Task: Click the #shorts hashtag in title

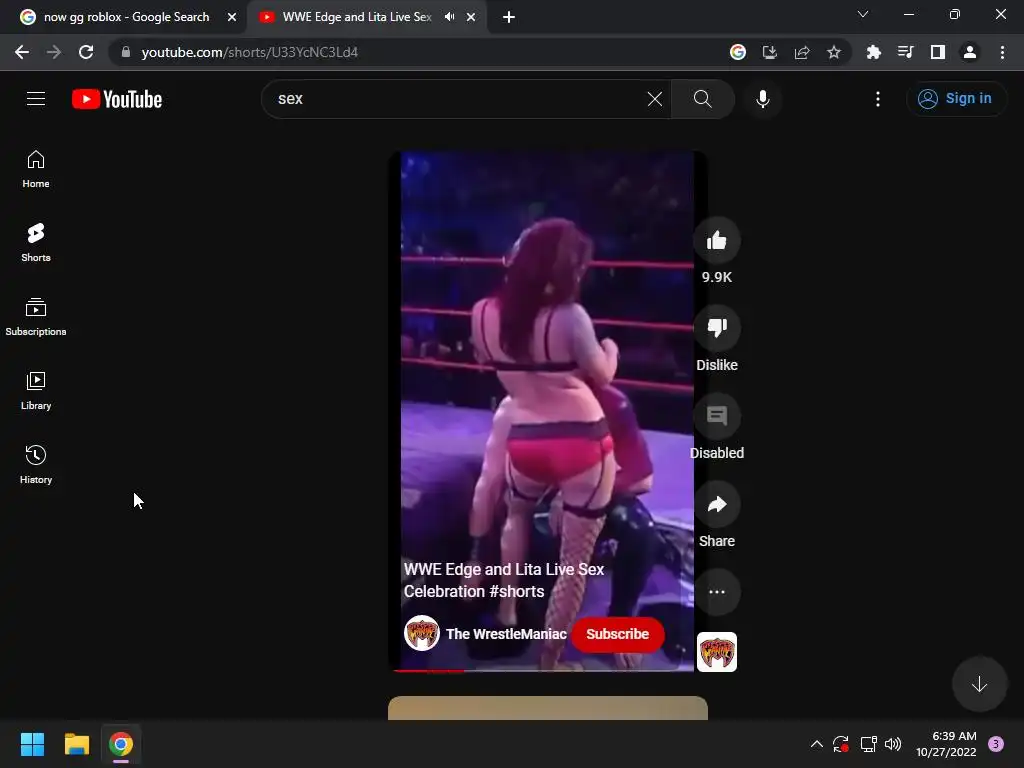Action: point(517,591)
